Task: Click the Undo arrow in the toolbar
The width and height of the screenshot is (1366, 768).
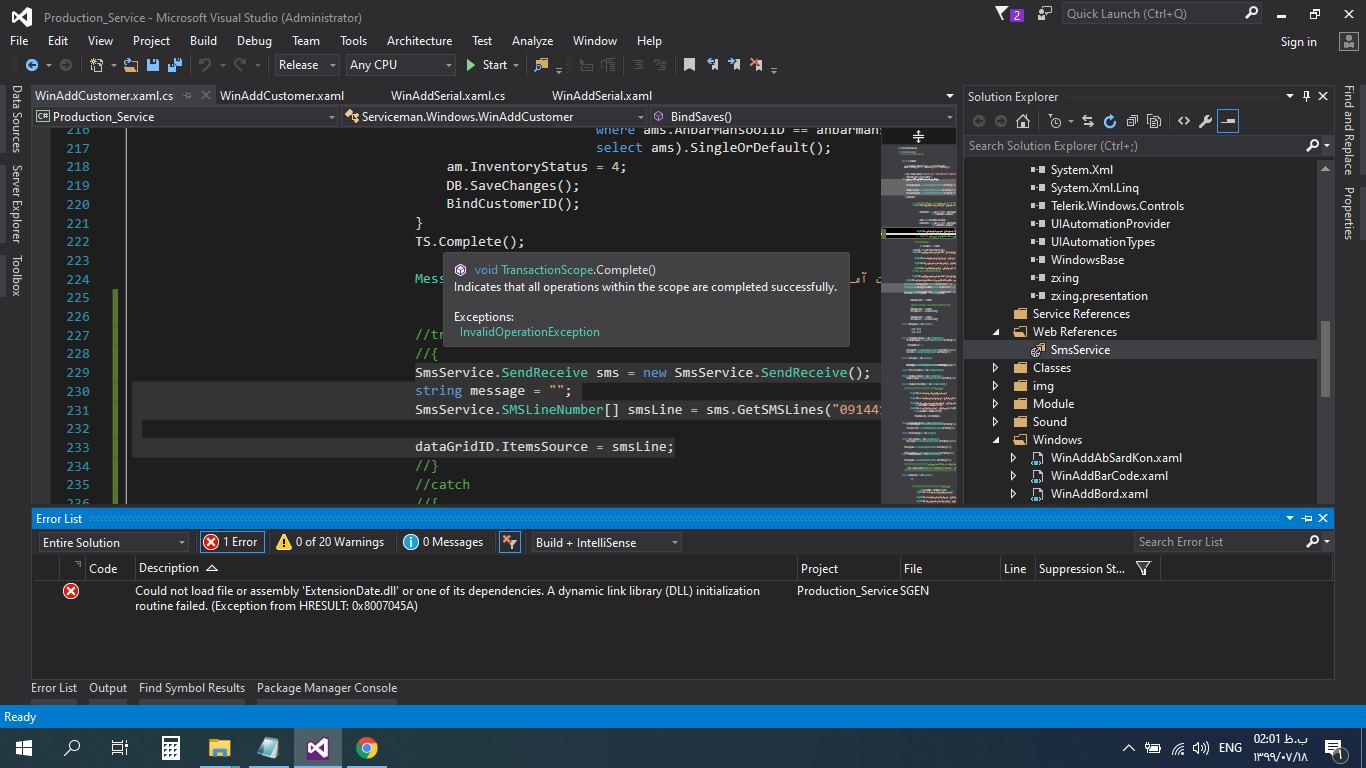Action: (x=204, y=65)
